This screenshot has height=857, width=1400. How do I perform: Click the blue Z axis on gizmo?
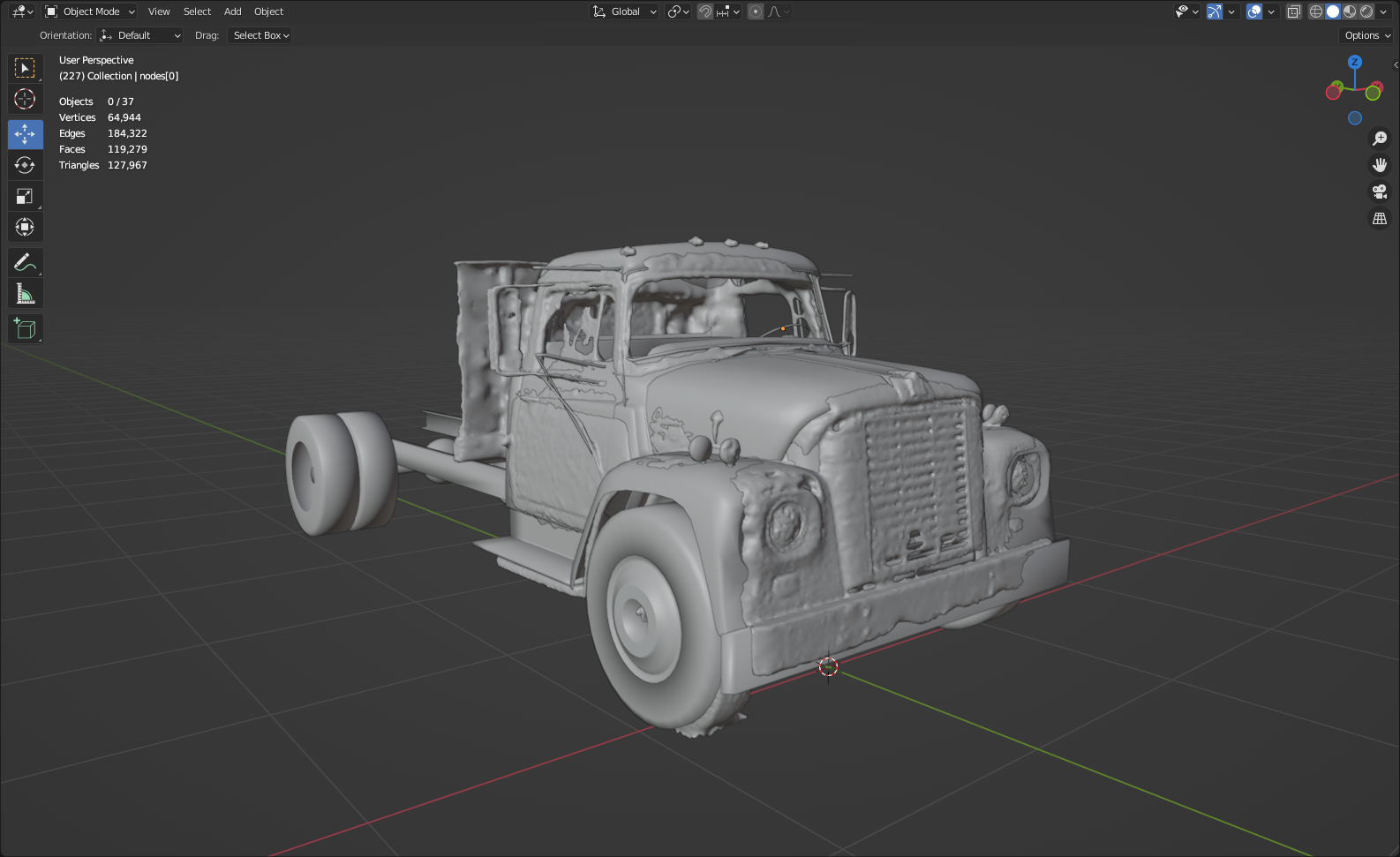[1354, 62]
